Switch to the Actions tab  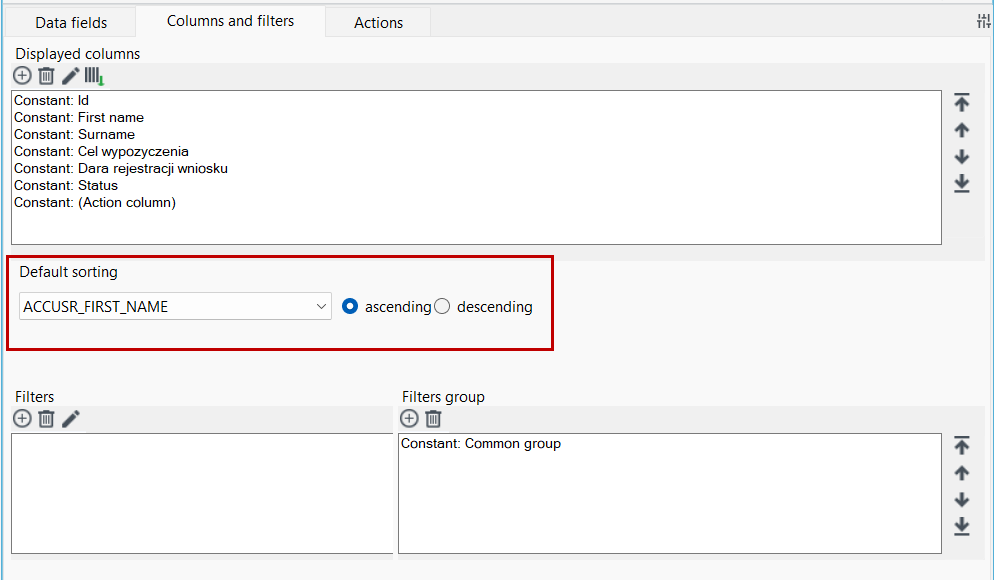[378, 23]
